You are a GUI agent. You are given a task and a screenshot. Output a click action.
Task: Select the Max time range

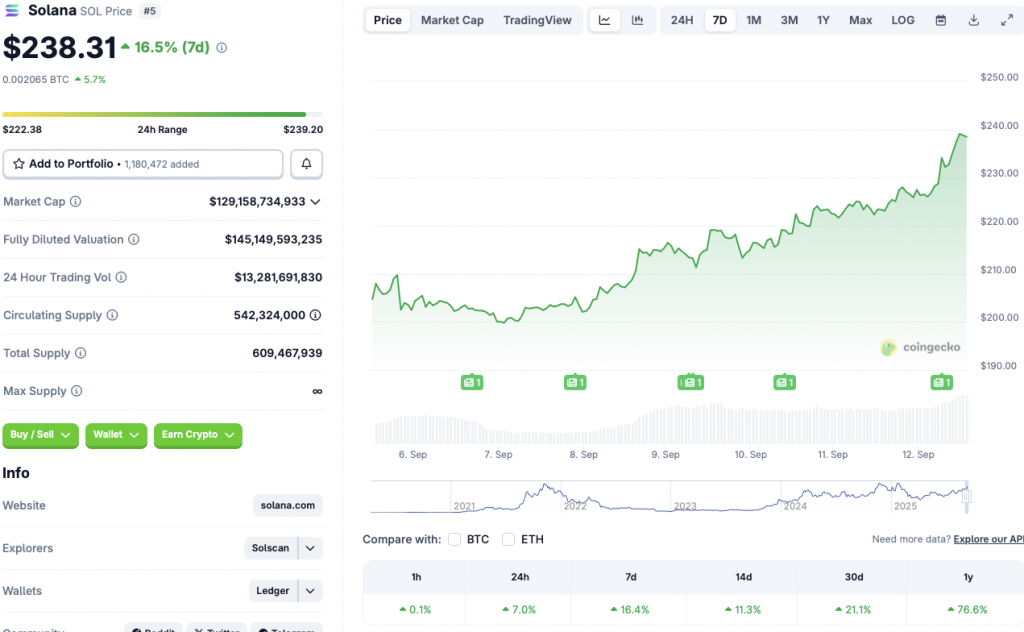tap(860, 20)
